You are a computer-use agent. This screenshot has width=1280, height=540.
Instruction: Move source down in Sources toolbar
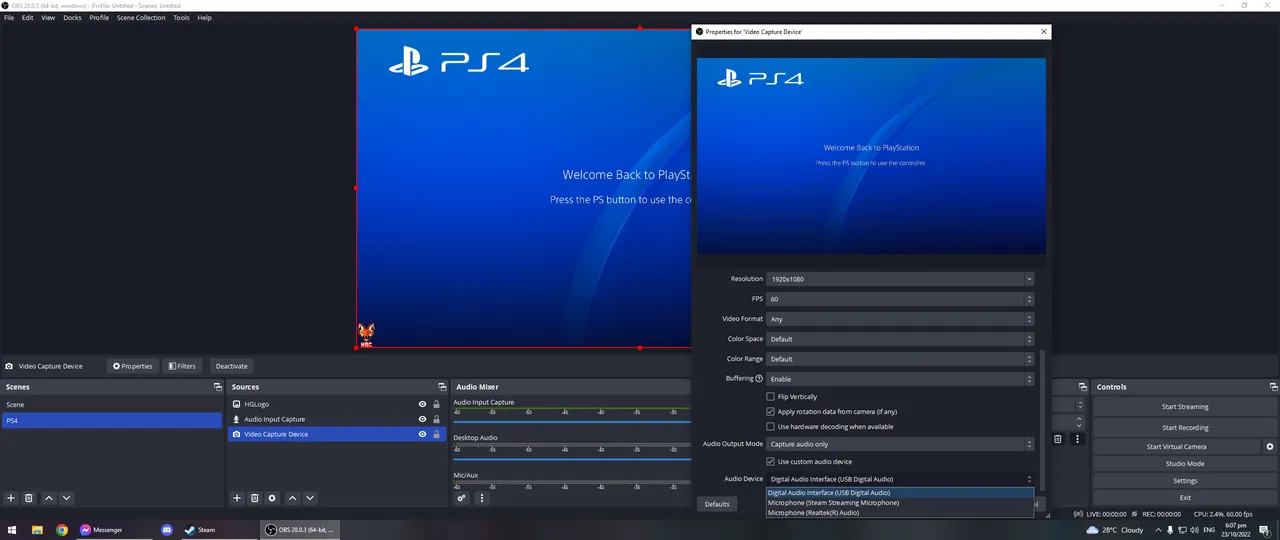310,498
